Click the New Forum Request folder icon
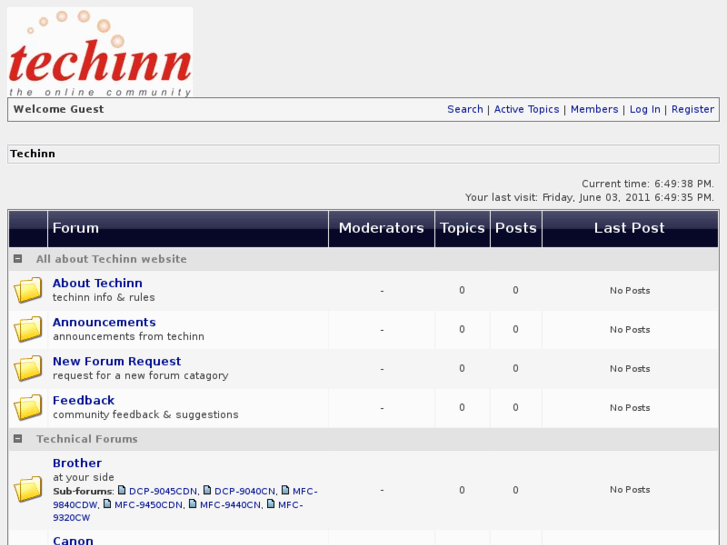The height and width of the screenshot is (545, 727). [x=28, y=369]
